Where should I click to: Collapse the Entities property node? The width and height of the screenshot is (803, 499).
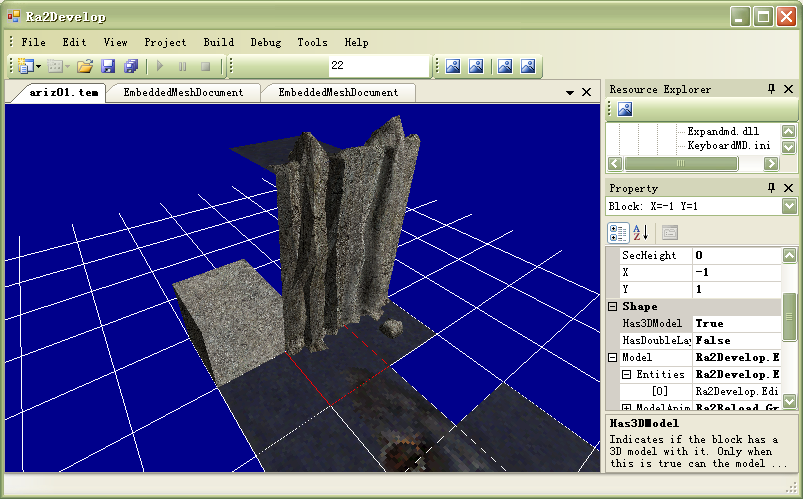(627, 375)
